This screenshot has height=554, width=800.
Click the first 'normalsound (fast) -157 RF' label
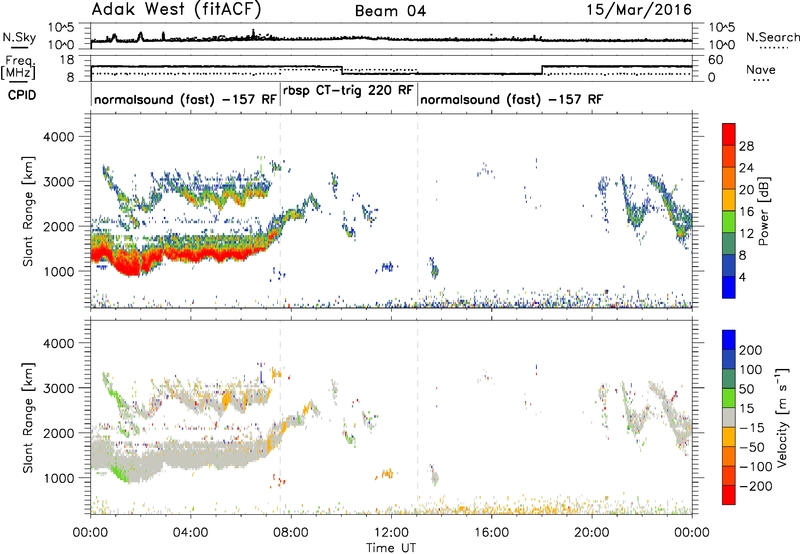pos(185,99)
